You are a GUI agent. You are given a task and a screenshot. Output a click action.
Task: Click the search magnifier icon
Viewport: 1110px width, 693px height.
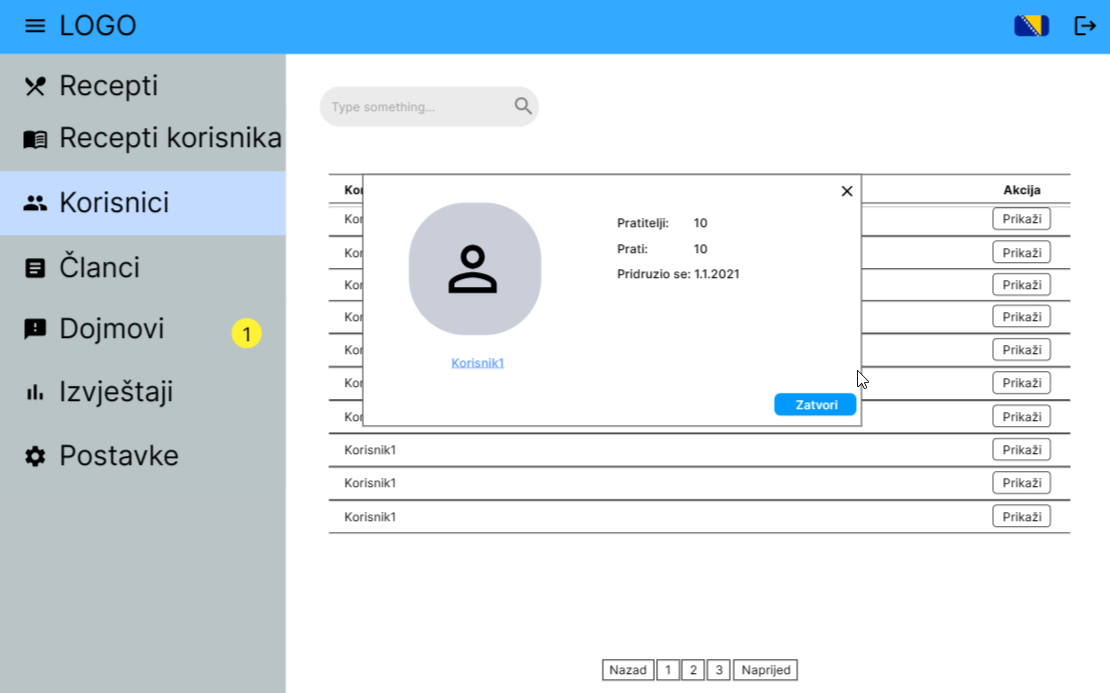tap(523, 106)
